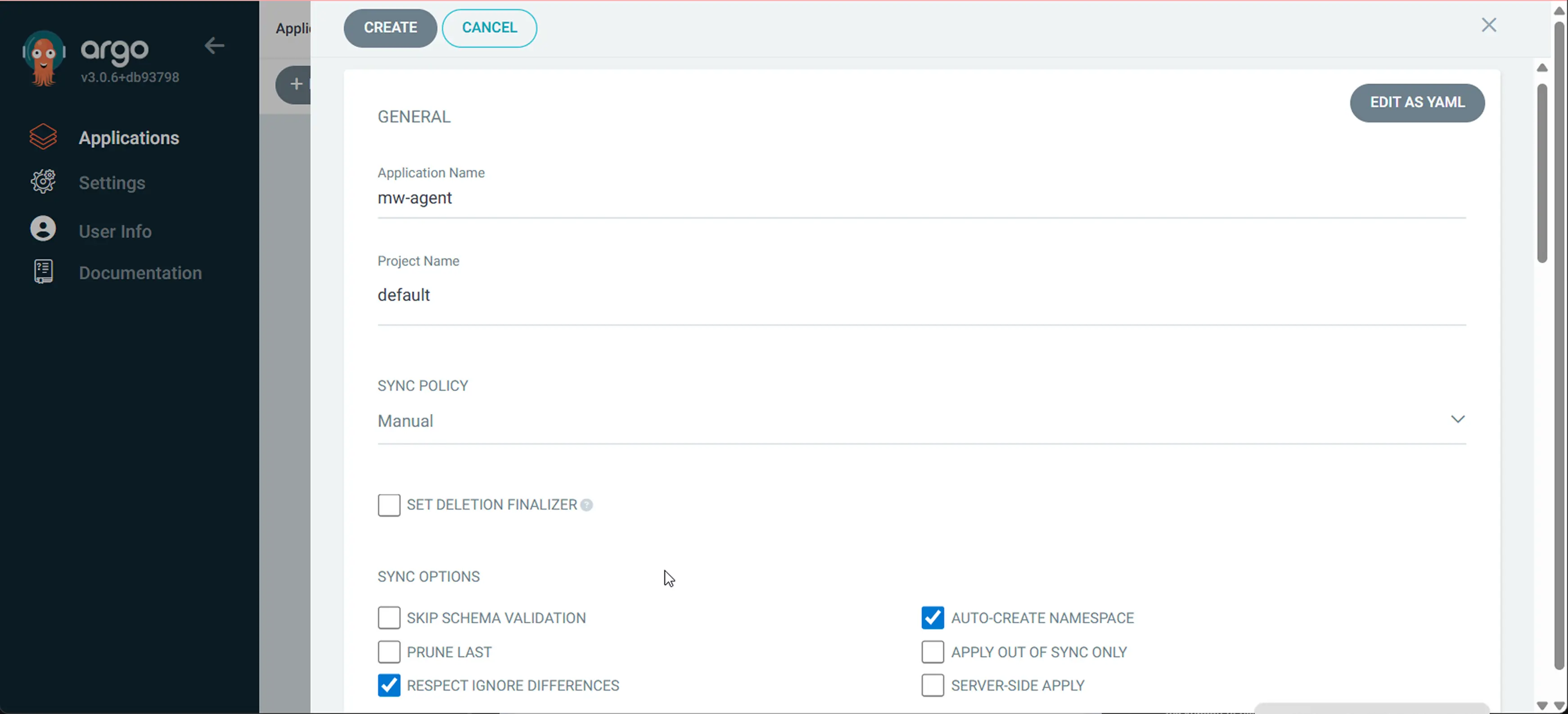
Task: Enable Skip Schema Validation
Action: [x=389, y=617]
